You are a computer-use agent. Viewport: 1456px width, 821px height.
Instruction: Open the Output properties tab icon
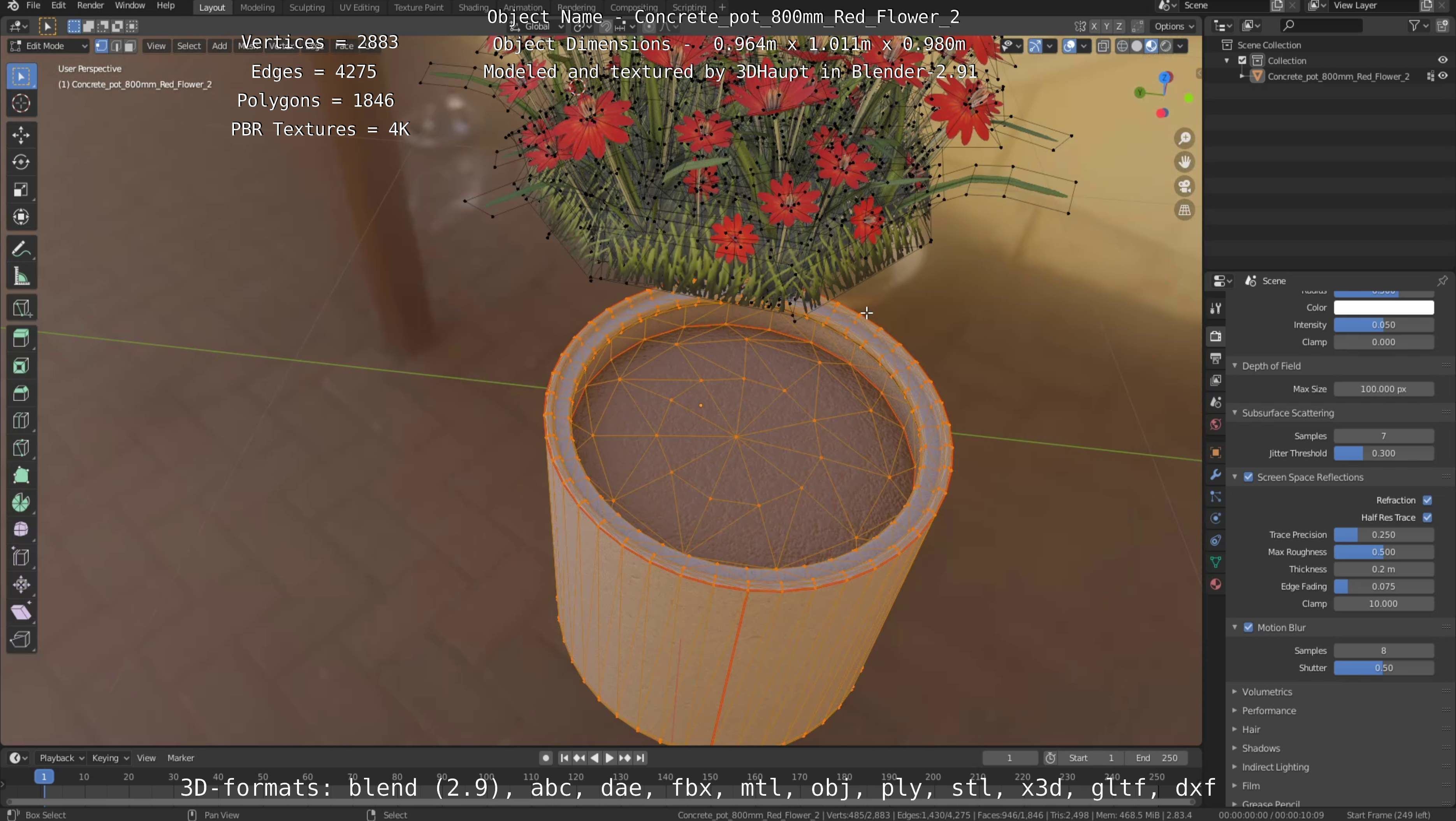tap(1215, 358)
